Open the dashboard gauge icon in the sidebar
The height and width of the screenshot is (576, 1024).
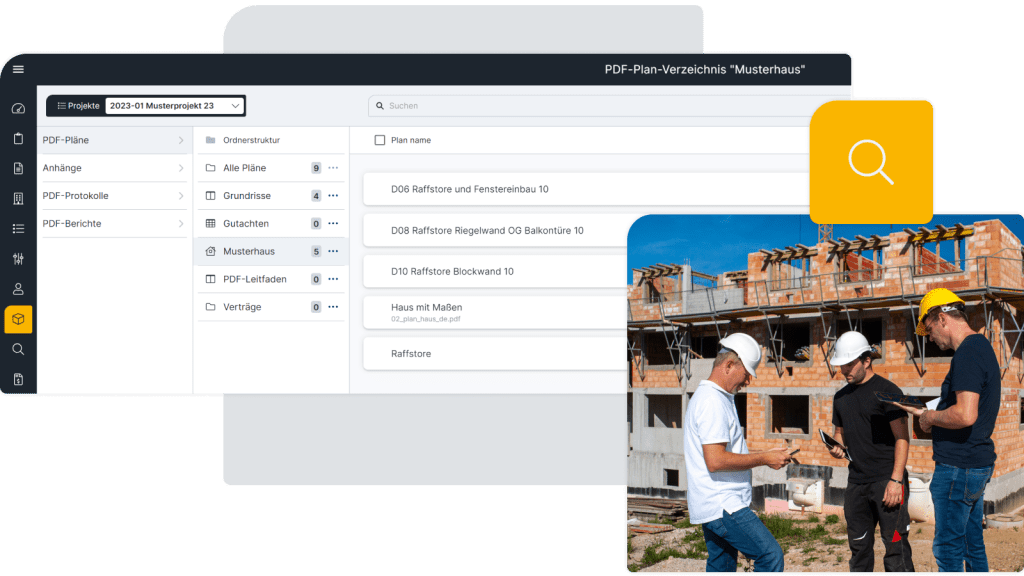coord(18,108)
